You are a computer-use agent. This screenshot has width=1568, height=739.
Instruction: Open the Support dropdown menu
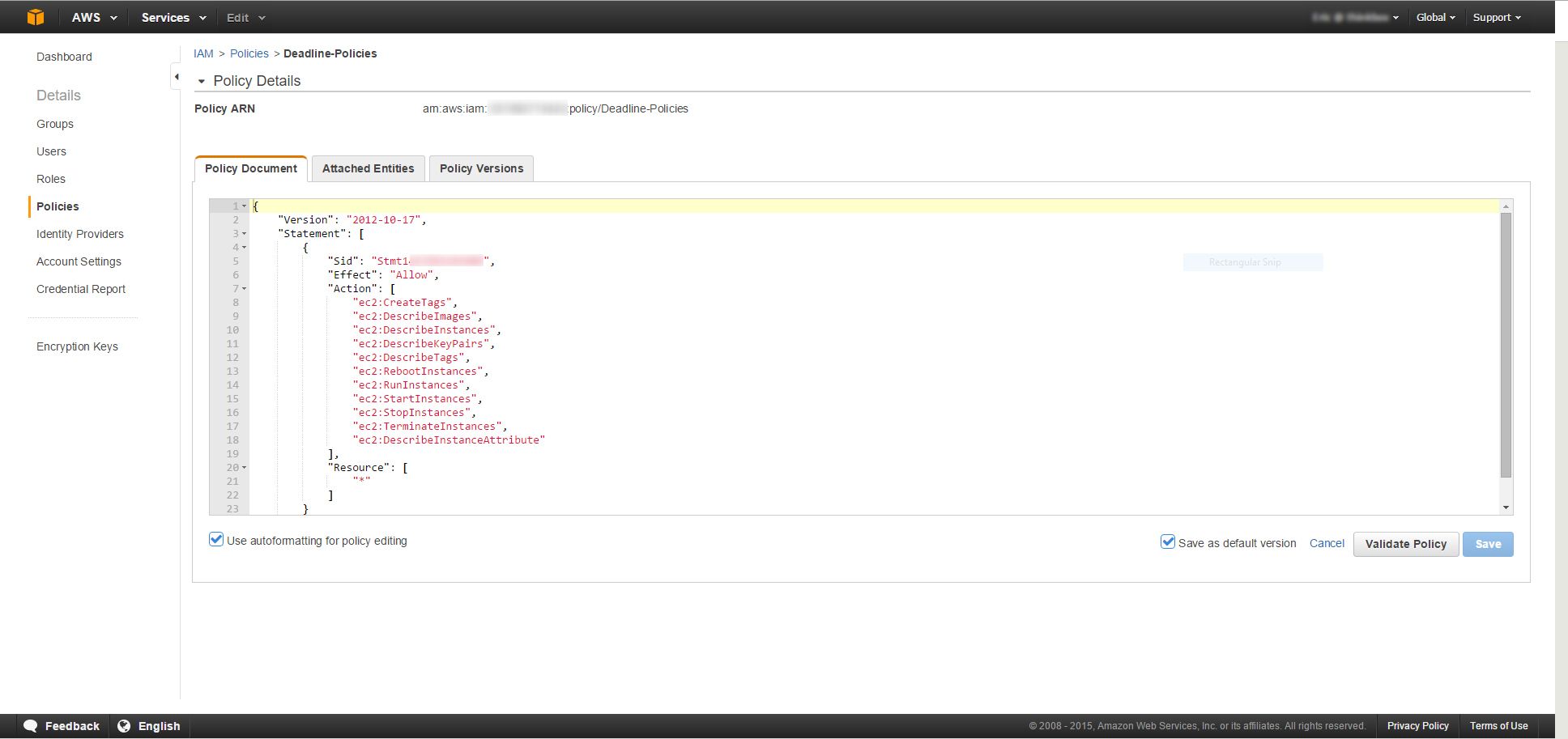click(1497, 17)
